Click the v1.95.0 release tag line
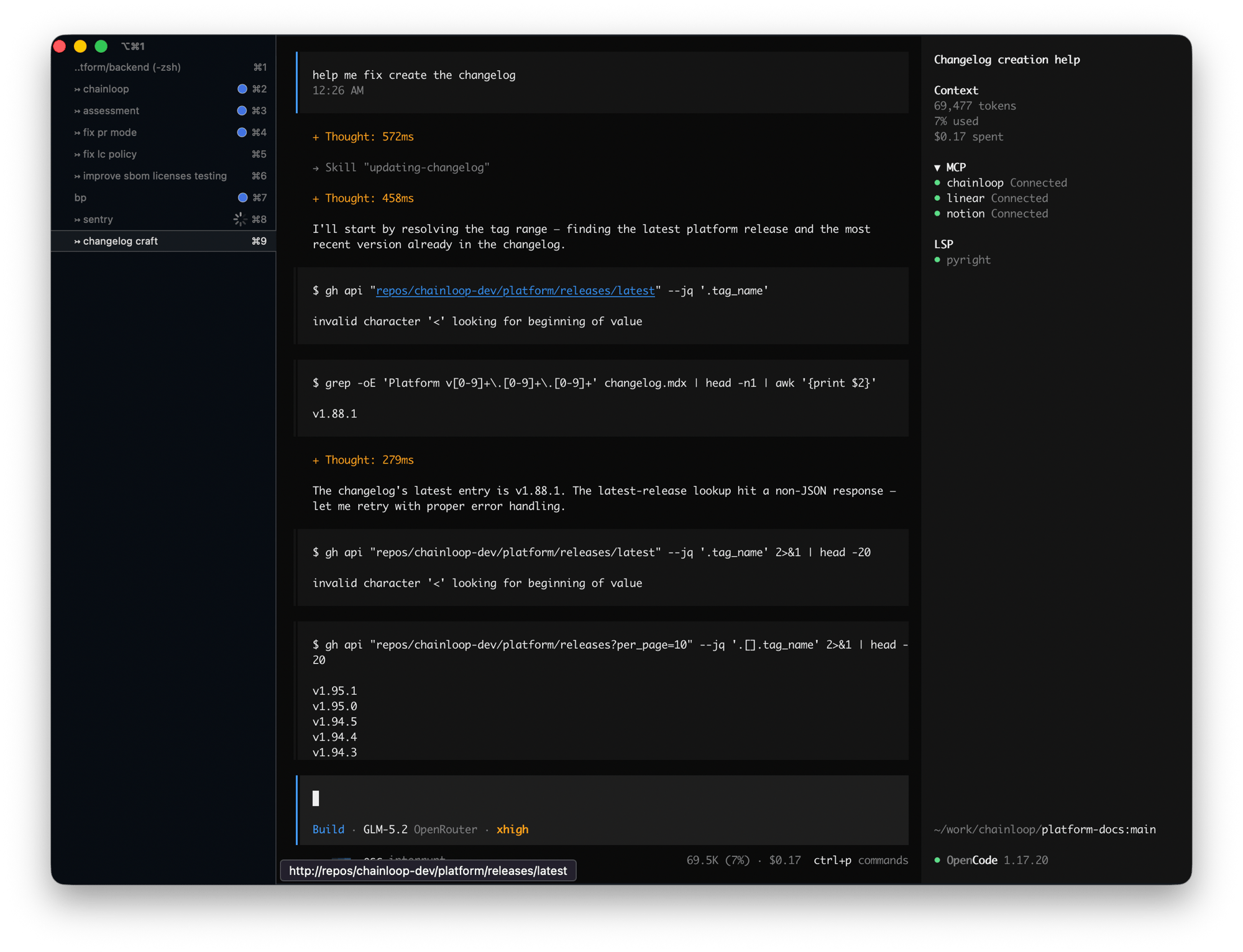The width and height of the screenshot is (1243, 952). 334,707
